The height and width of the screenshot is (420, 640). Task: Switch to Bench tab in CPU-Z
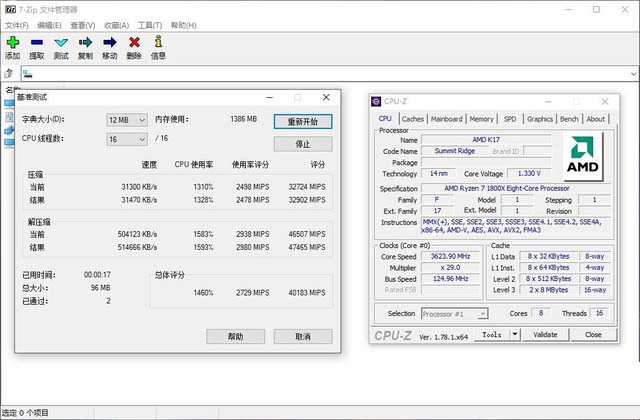click(x=569, y=119)
